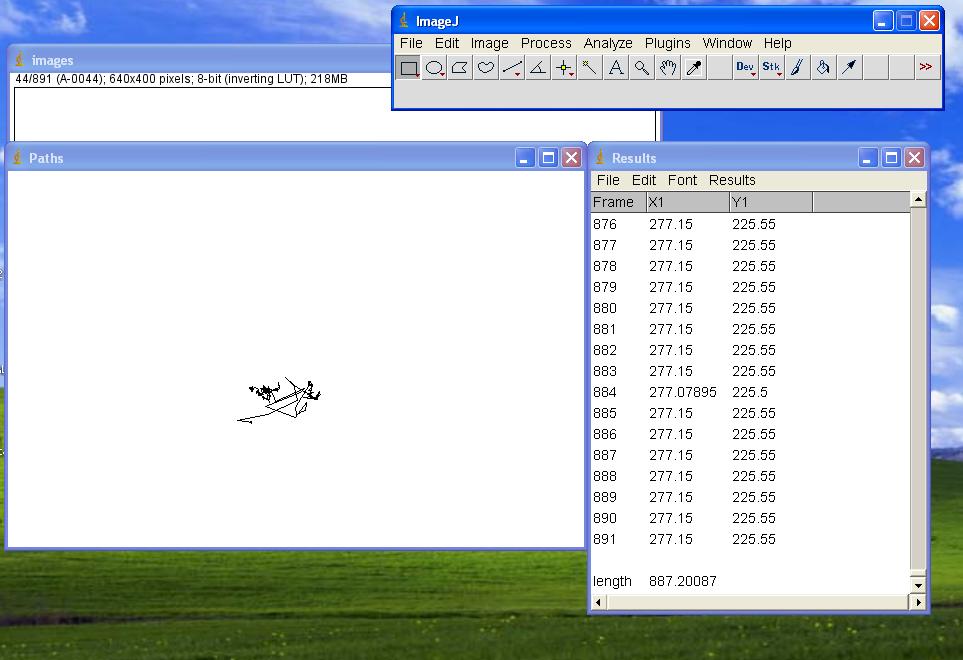This screenshot has width=963, height=660.
Task: Select the Magnifying glass tool
Action: 642,68
